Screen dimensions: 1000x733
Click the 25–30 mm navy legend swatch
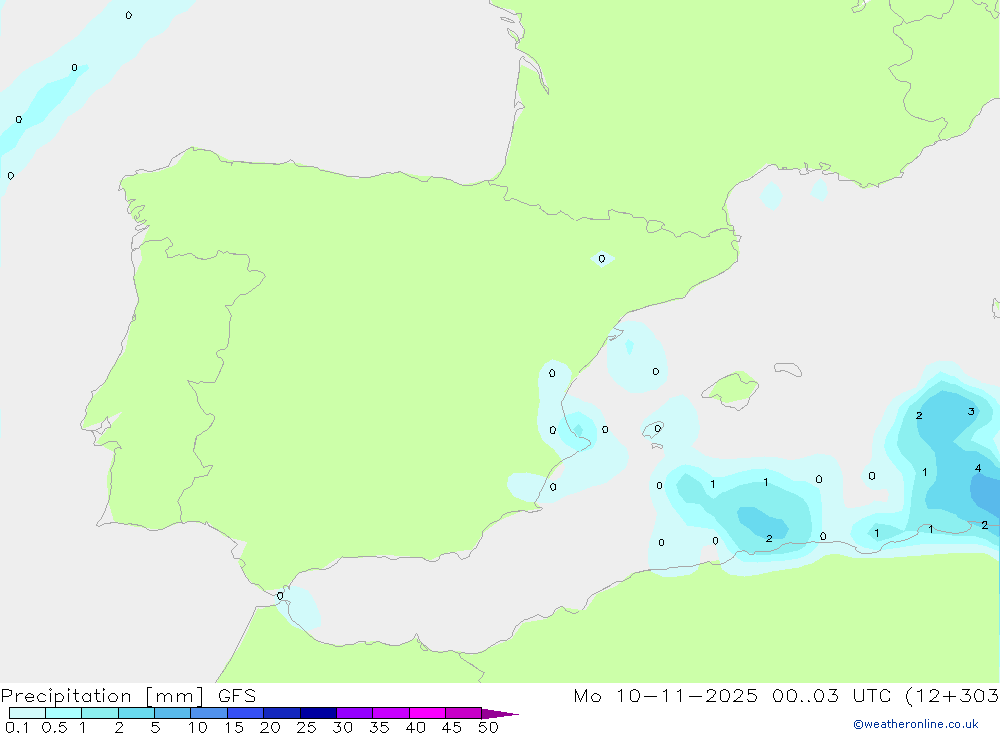(x=318, y=713)
